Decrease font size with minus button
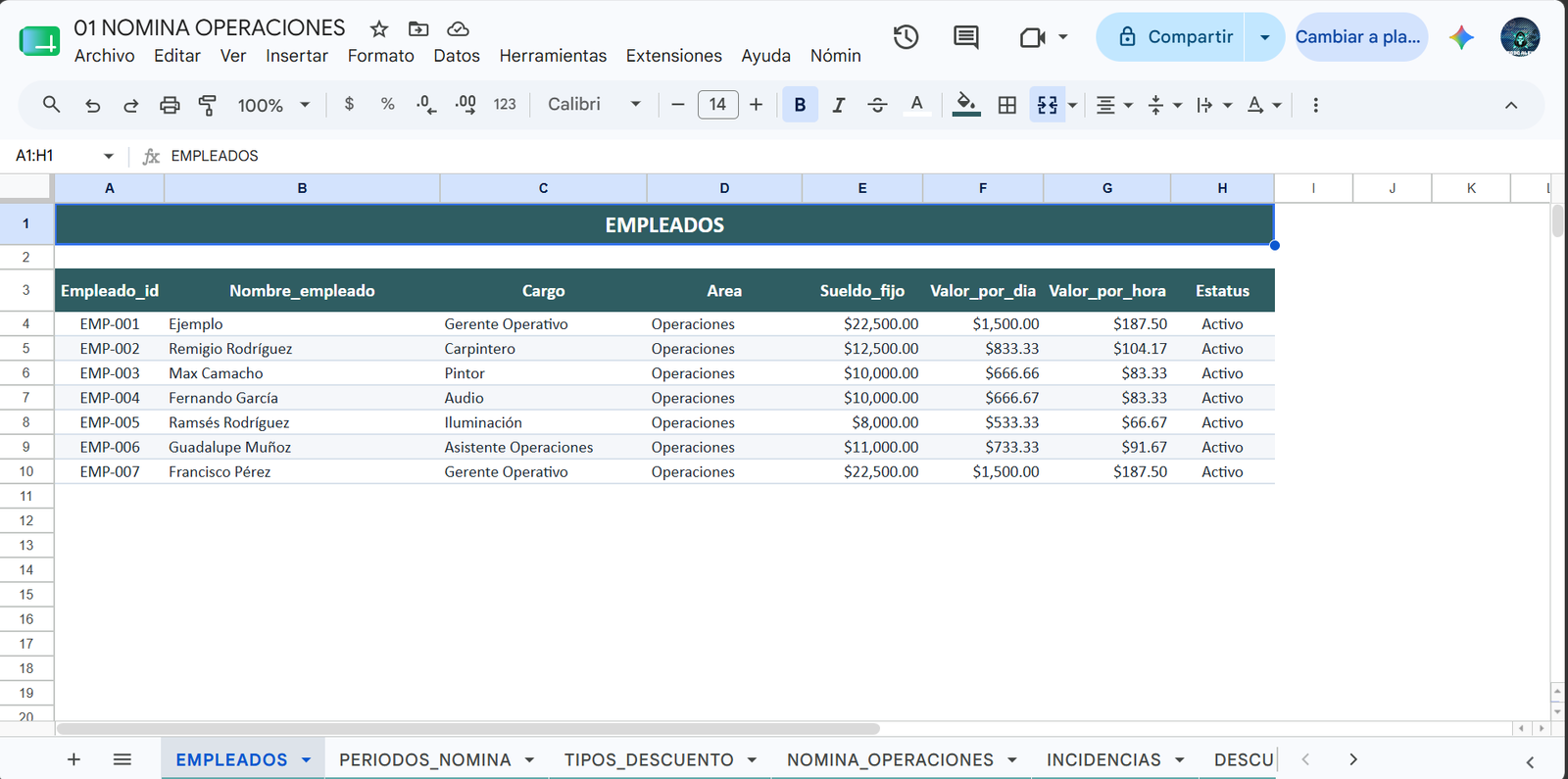This screenshot has width=1568, height=779. coord(677,104)
